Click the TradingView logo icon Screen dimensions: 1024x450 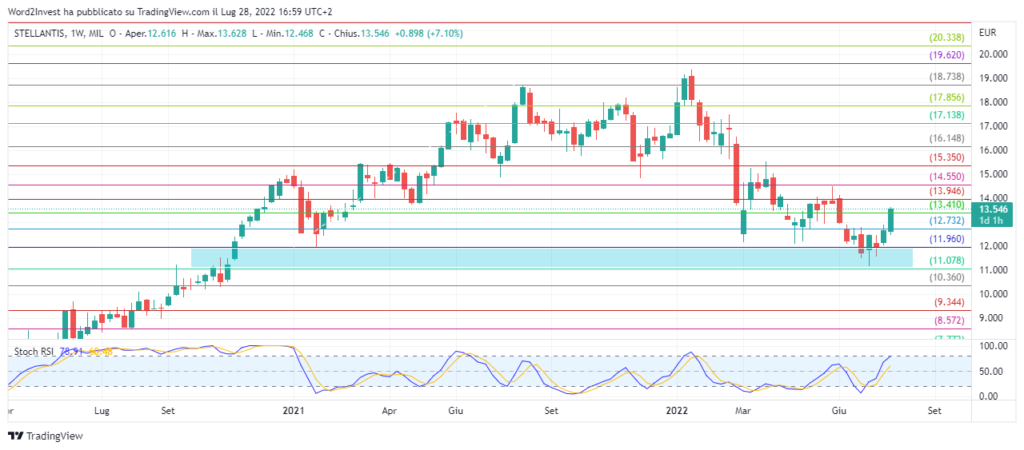click(x=15, y=436)
